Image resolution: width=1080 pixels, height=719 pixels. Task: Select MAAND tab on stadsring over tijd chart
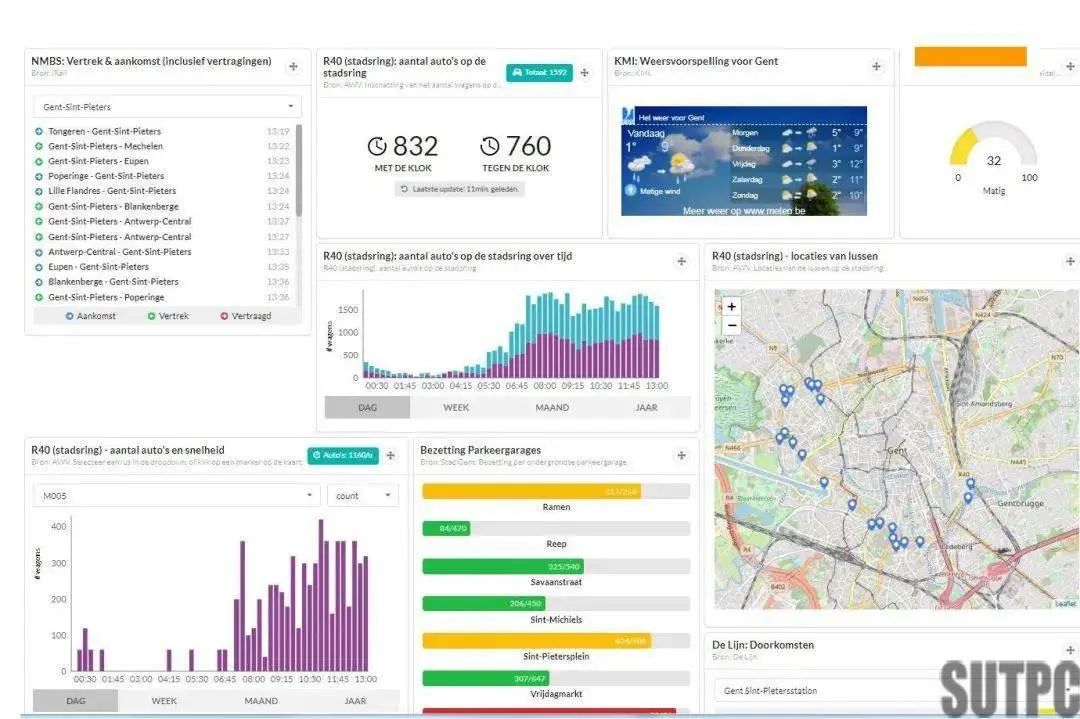552,408
